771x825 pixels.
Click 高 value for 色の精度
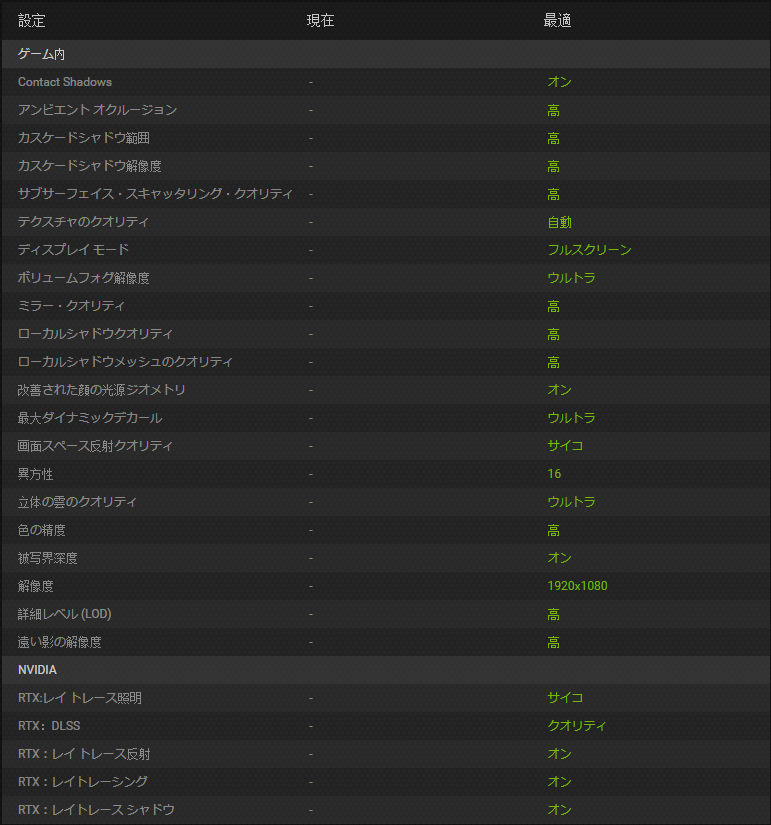553,530
